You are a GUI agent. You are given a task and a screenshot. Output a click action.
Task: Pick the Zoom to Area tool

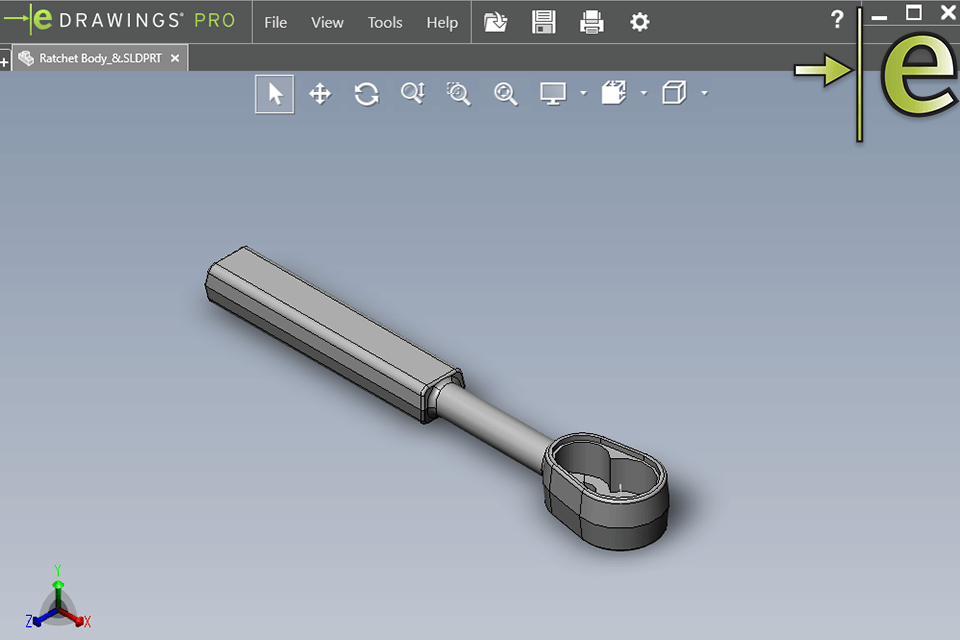pyautogui.click(x=459, y=94)
